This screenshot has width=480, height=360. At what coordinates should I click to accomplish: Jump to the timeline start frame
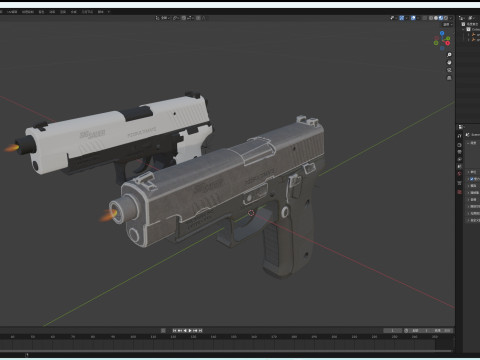pyautogui.click(x=174, y=331)
